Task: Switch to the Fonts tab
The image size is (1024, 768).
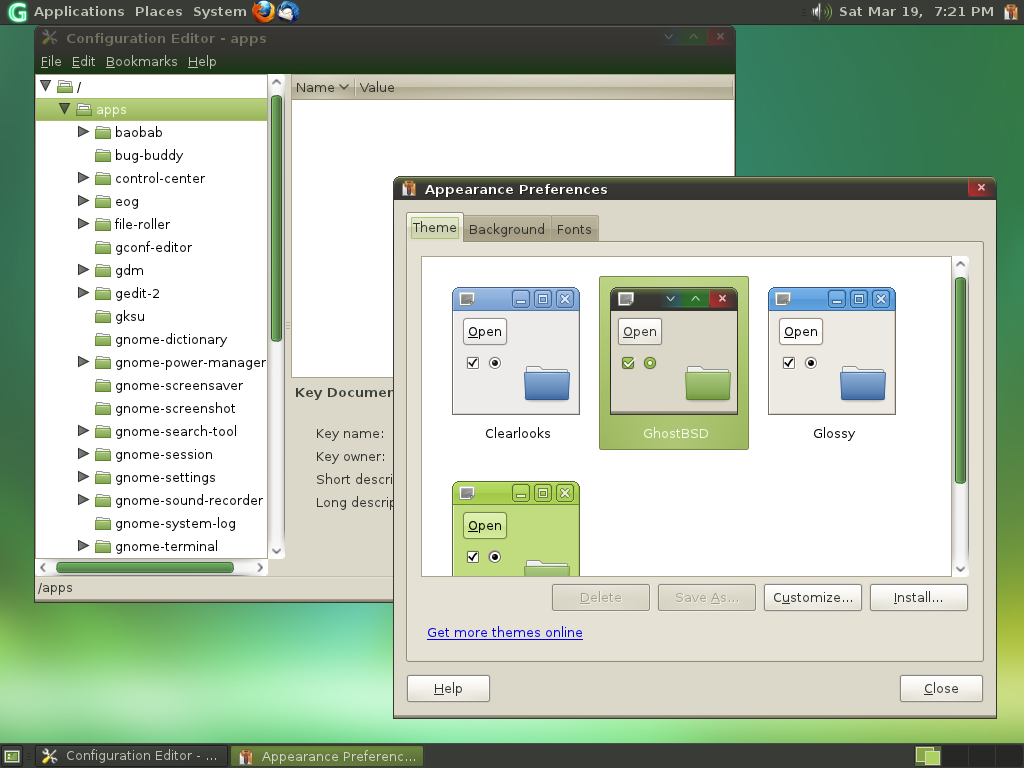Action: click(574, 229)
